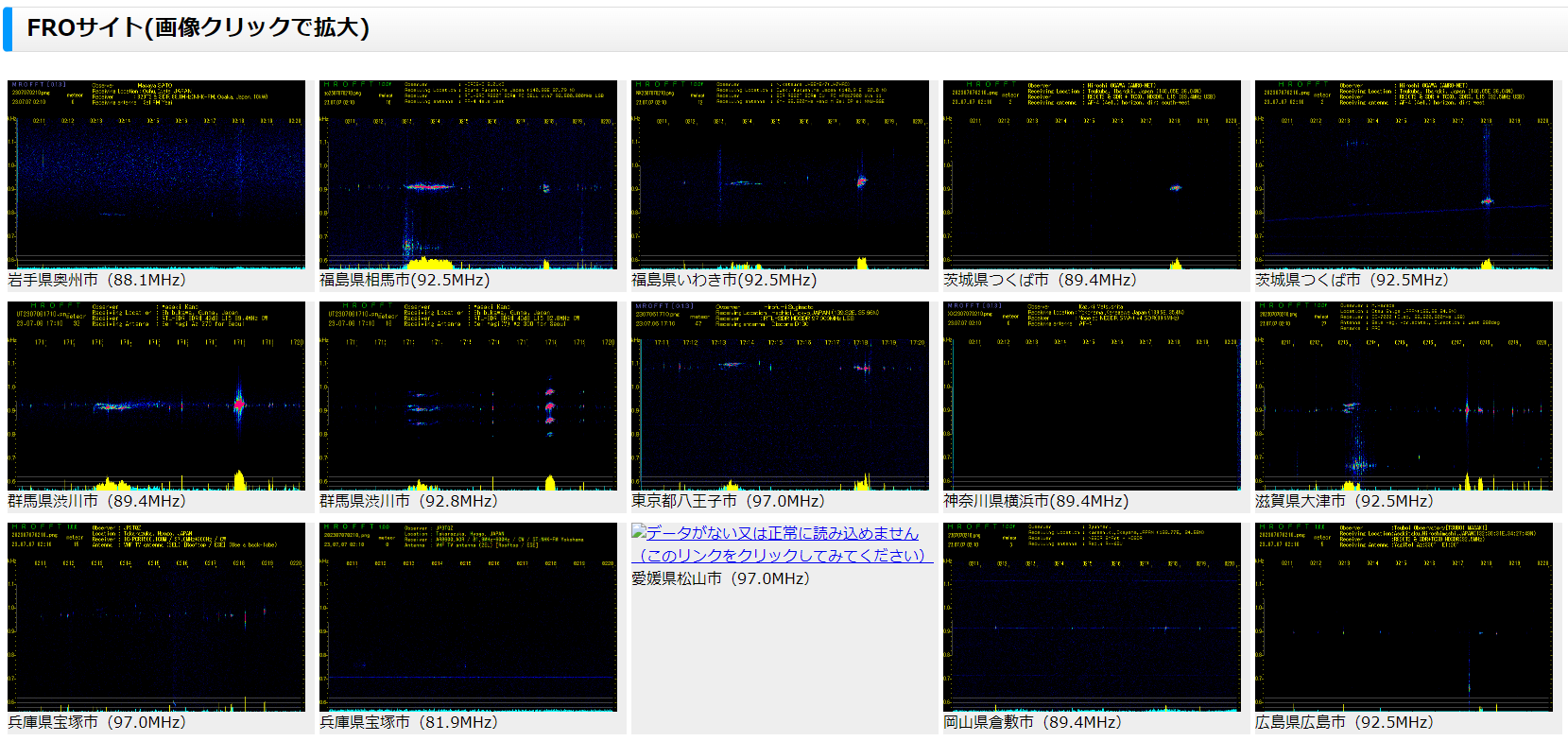Image resolution: width=1568 pixels, height=741 pixels.
Task: Open the 兵庫県宝塚市 81.9MHz spectrogram
Action: click(468, 617)
